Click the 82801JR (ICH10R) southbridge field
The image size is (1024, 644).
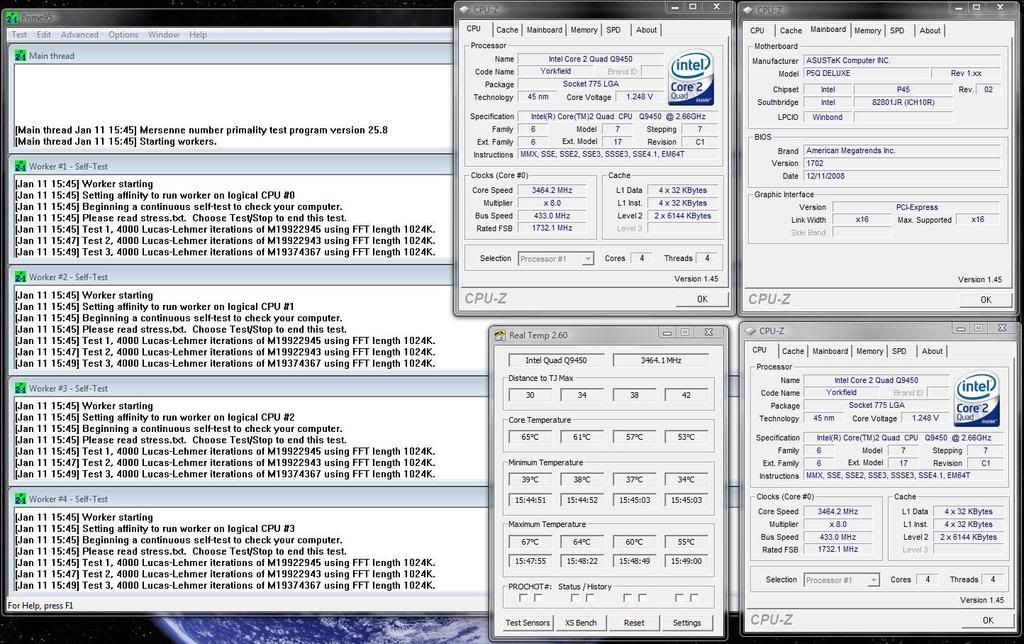coord(903,103)
